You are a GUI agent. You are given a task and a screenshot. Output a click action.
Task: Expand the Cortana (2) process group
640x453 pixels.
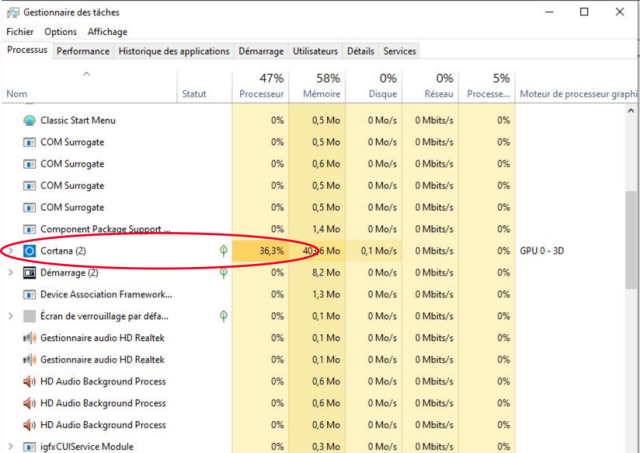pyautogui.click(x=11, y=251)
